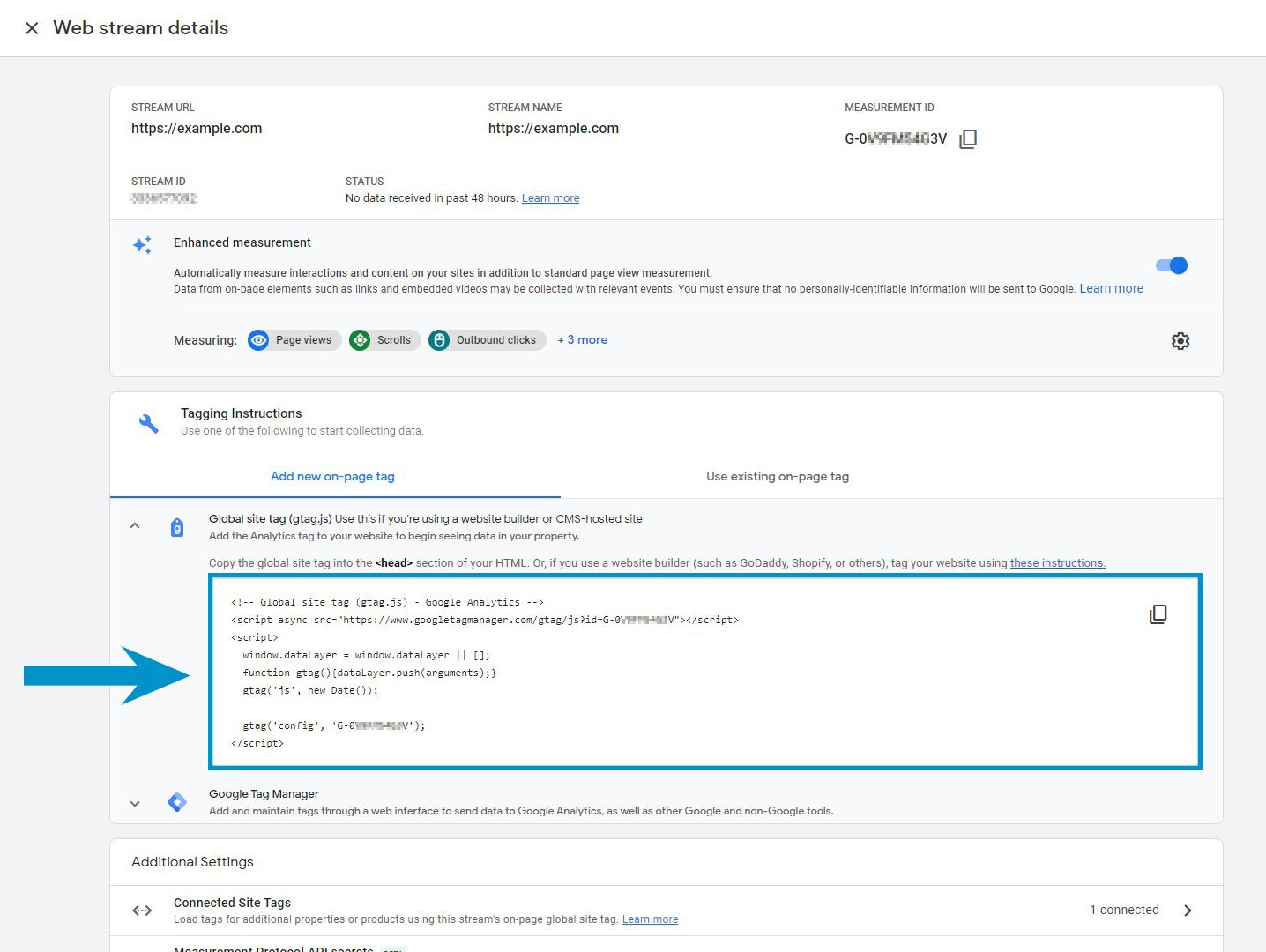This screenshot has width=1266, height=952.
Task: Click the Outbound clicks measurement chip
Action: click(x=487, y=339)
